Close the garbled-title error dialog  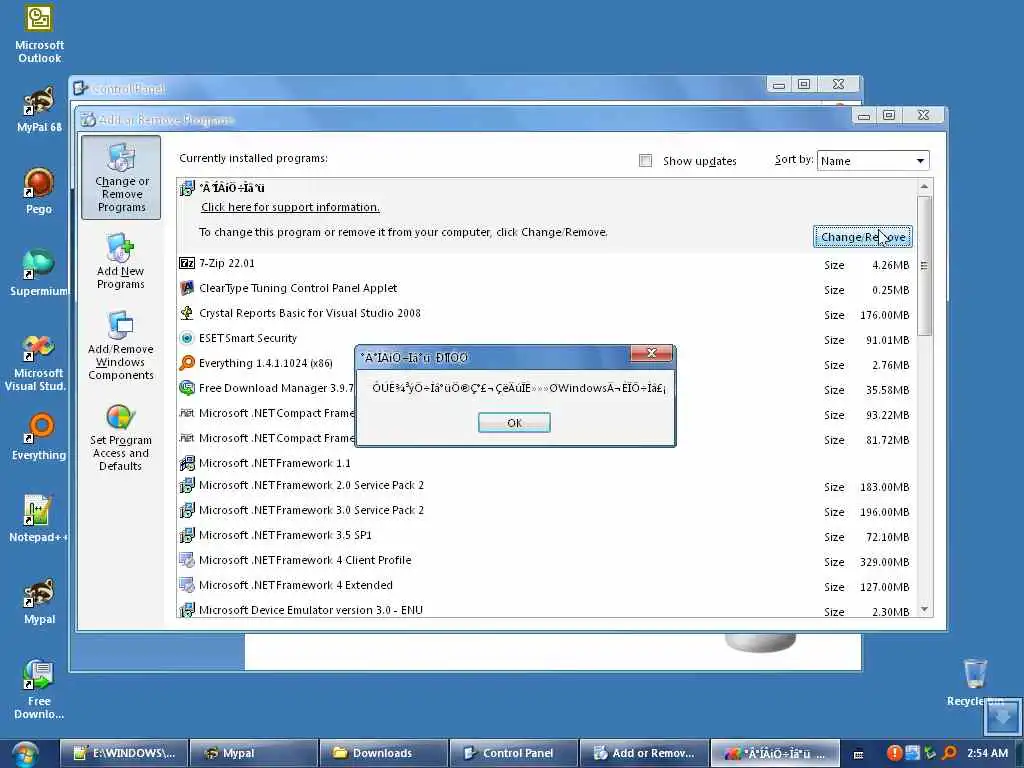coord(651,353)
